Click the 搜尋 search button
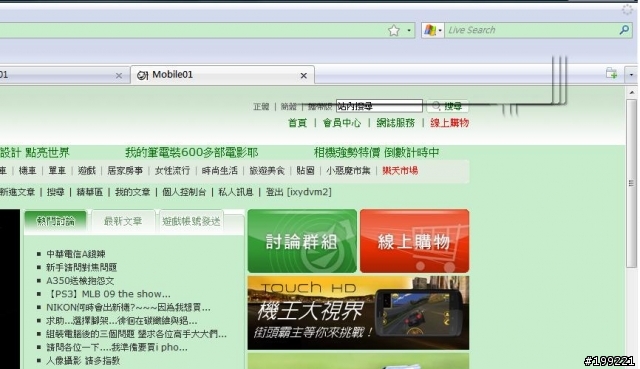 pos(447,107)
